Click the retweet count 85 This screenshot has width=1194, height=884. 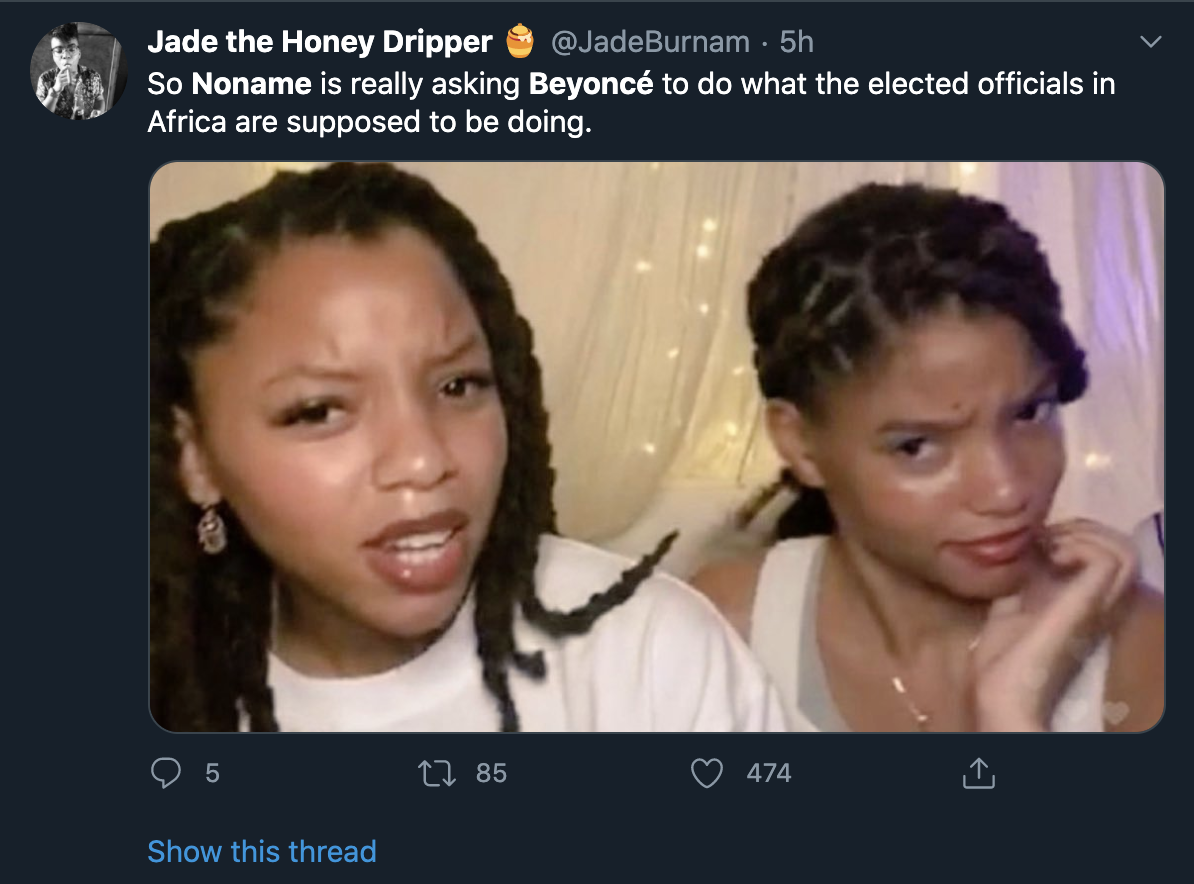pos(491,773)
